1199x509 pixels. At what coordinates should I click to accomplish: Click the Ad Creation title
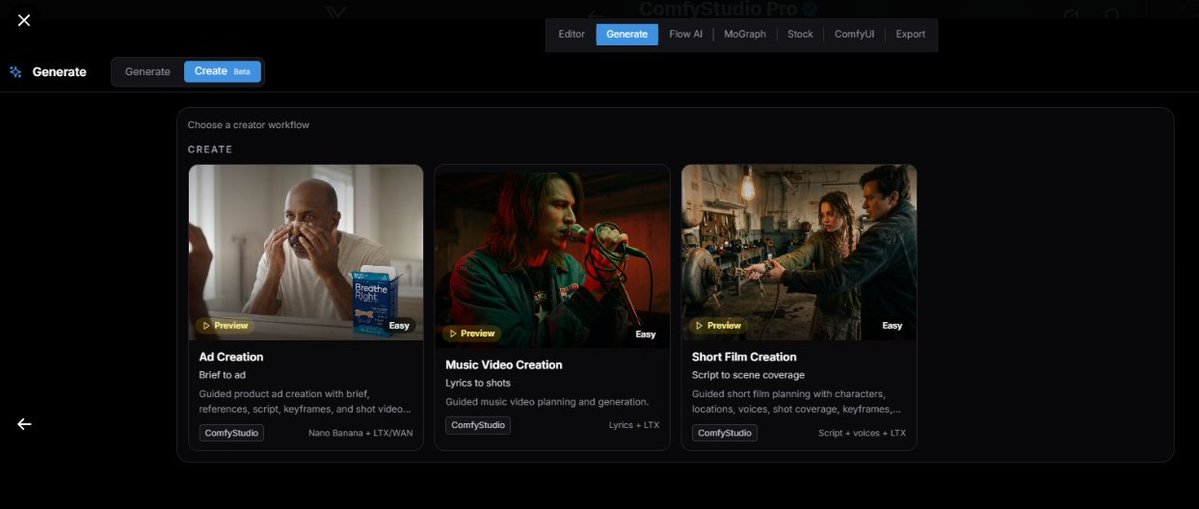(231, 357)
